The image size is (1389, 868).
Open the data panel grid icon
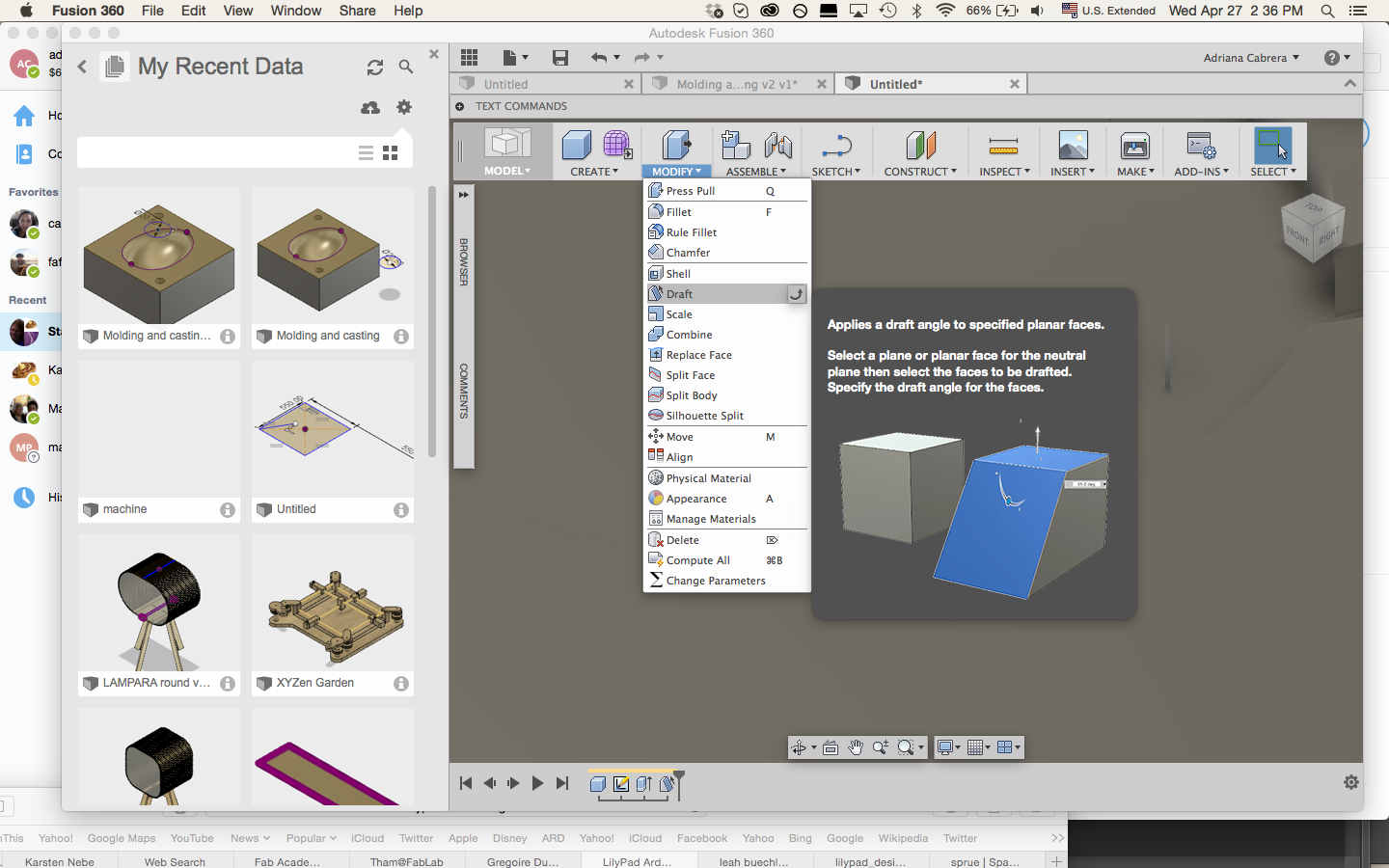(x=469, y=57)
